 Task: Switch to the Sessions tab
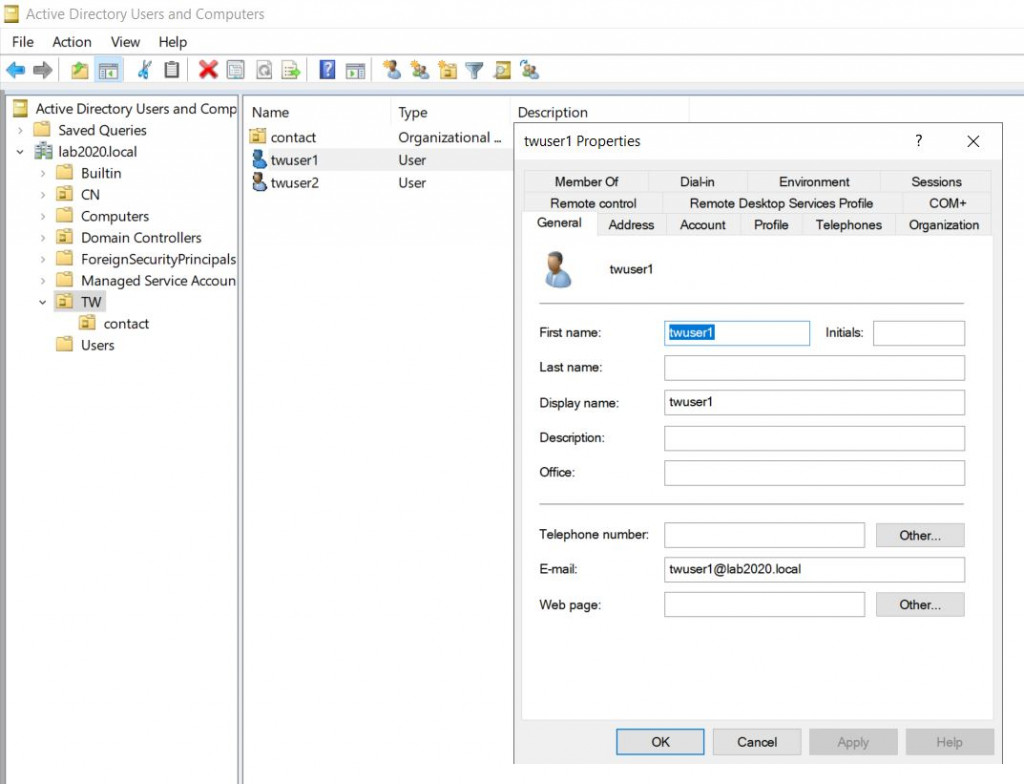[x=936, y=182]
